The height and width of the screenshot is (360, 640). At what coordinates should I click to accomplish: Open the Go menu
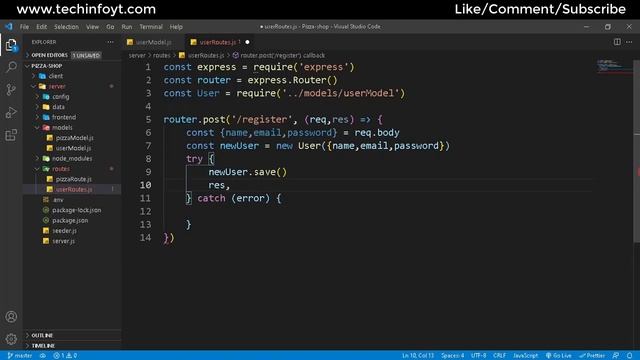[110, 27]
